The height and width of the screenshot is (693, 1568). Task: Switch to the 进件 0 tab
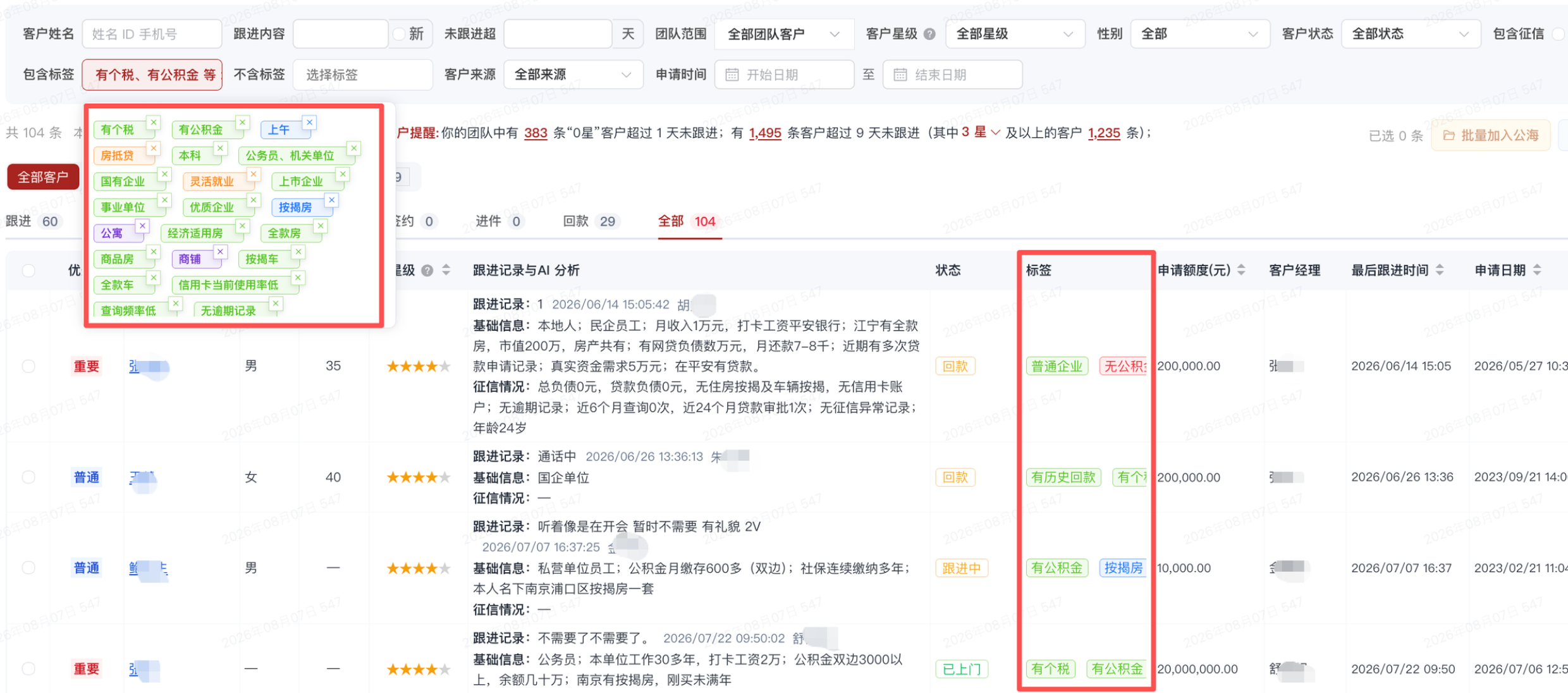[499, 221]
